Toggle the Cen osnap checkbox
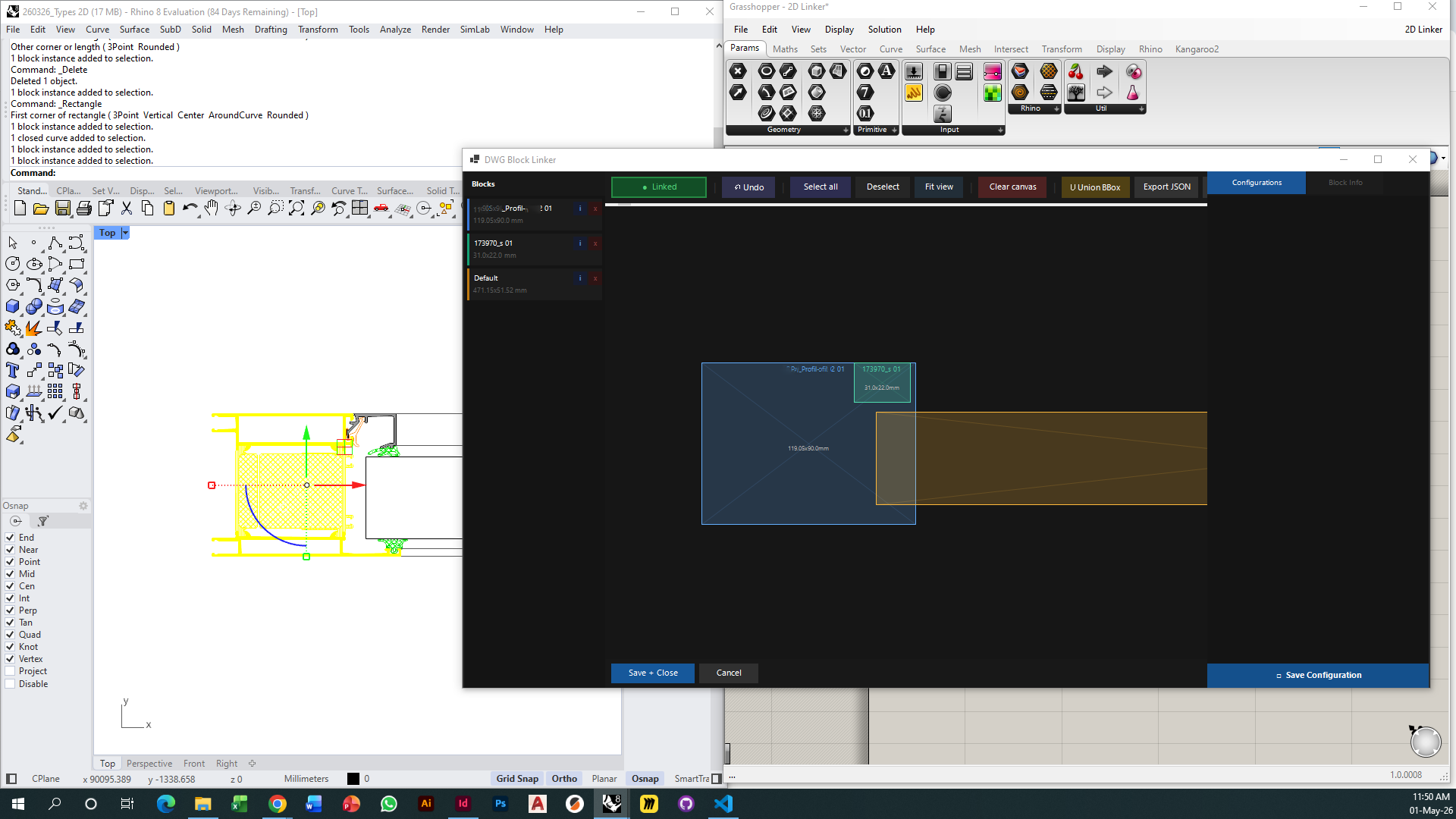 point(10,586)
